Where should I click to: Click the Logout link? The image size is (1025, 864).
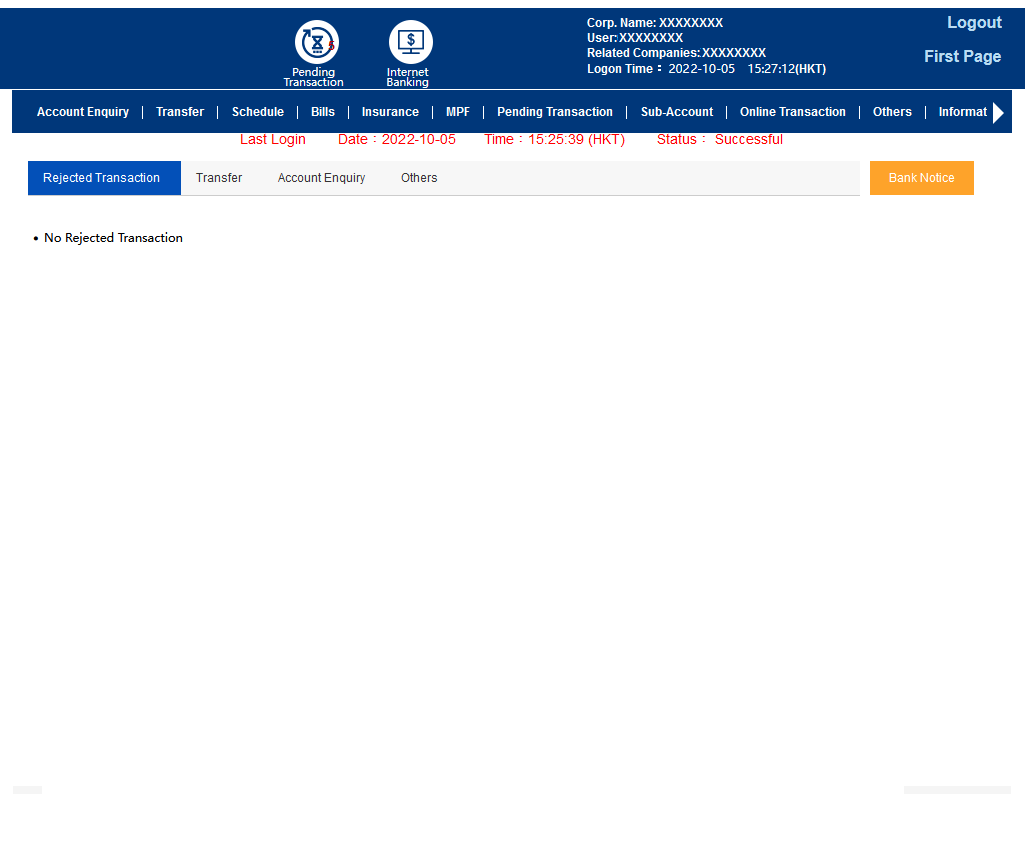point(974,23)
